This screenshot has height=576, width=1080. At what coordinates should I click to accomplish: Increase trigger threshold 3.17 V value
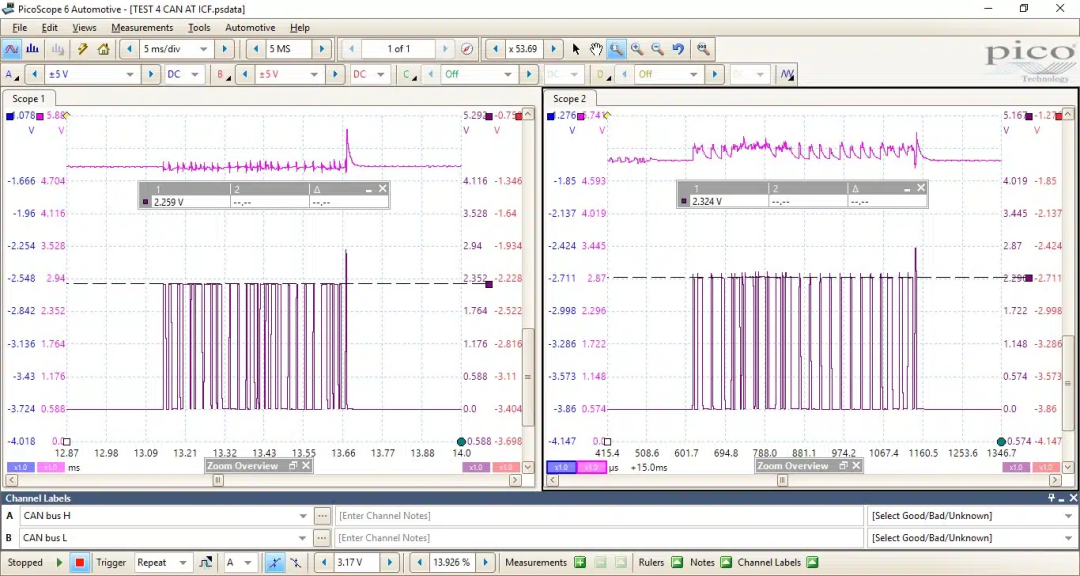392,563
